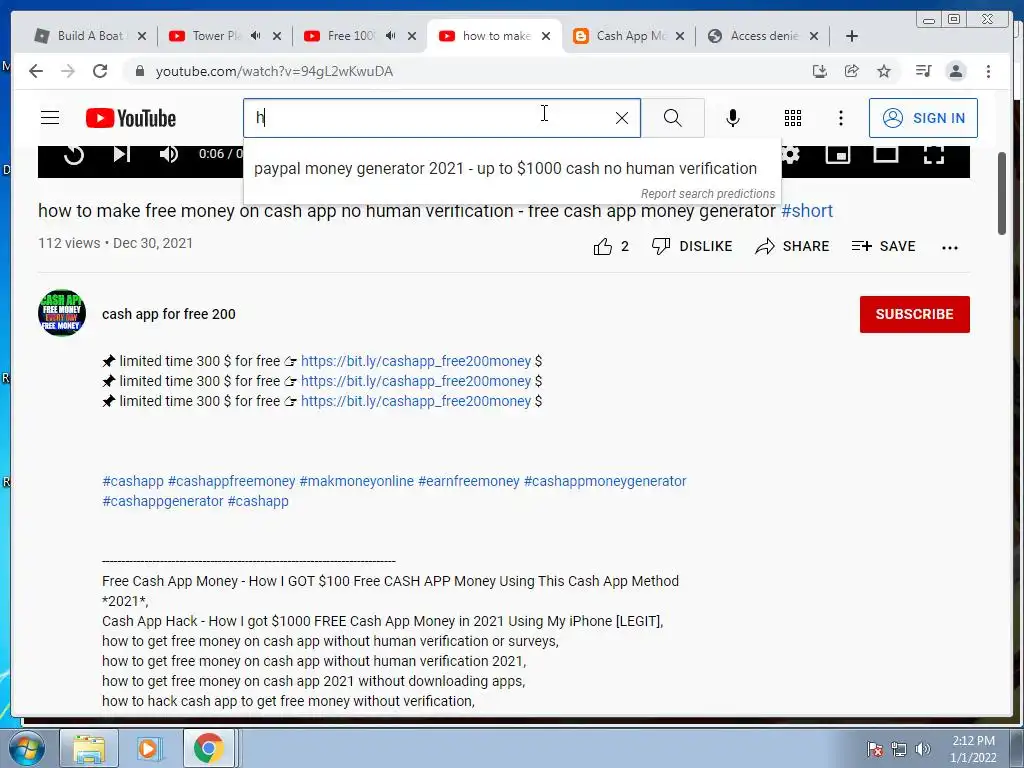Screen dimensions: 1024x768
Task: Replay the video
Action: (74, 155)
